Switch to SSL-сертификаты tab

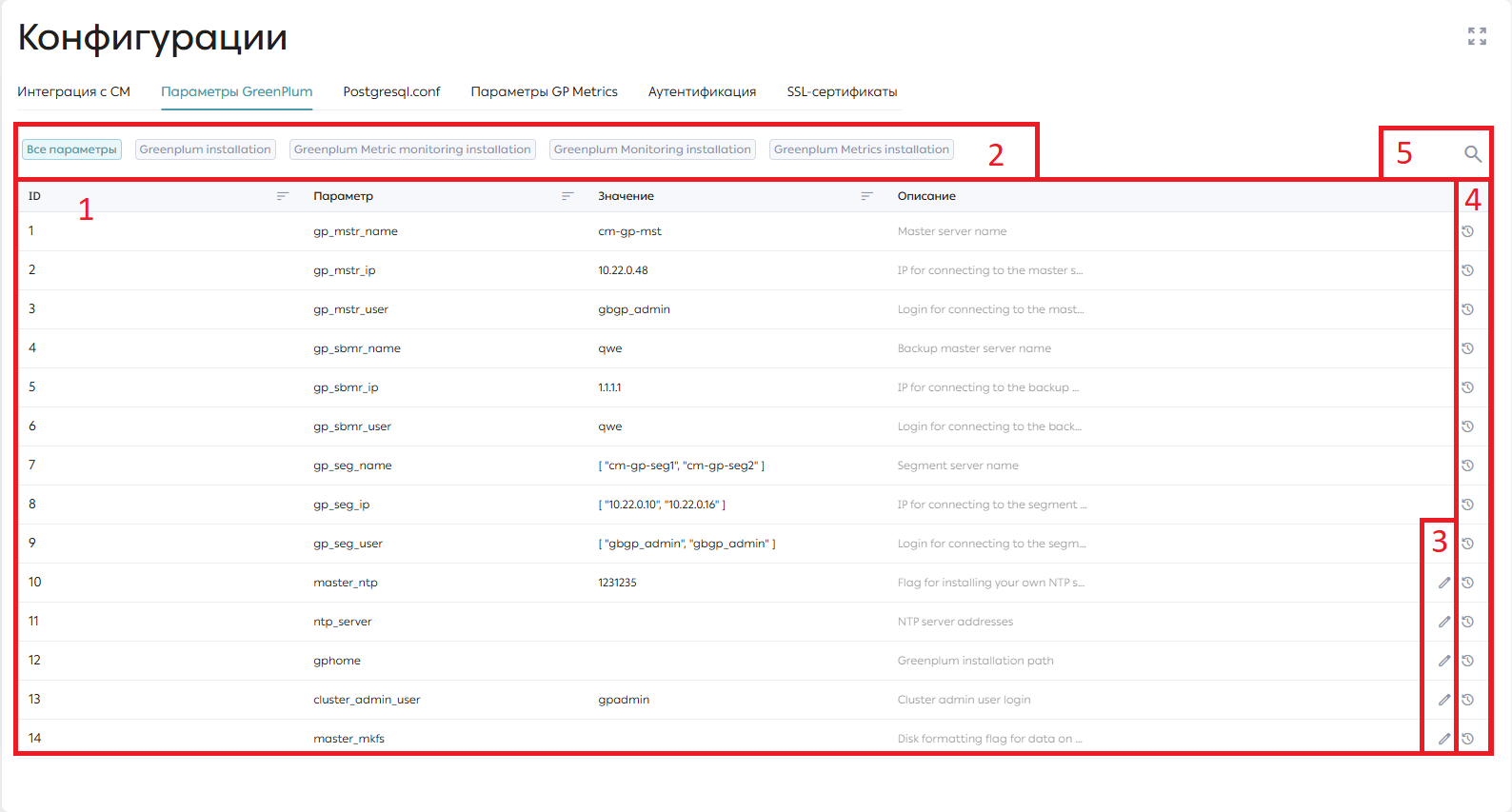(x=842, y=92)
